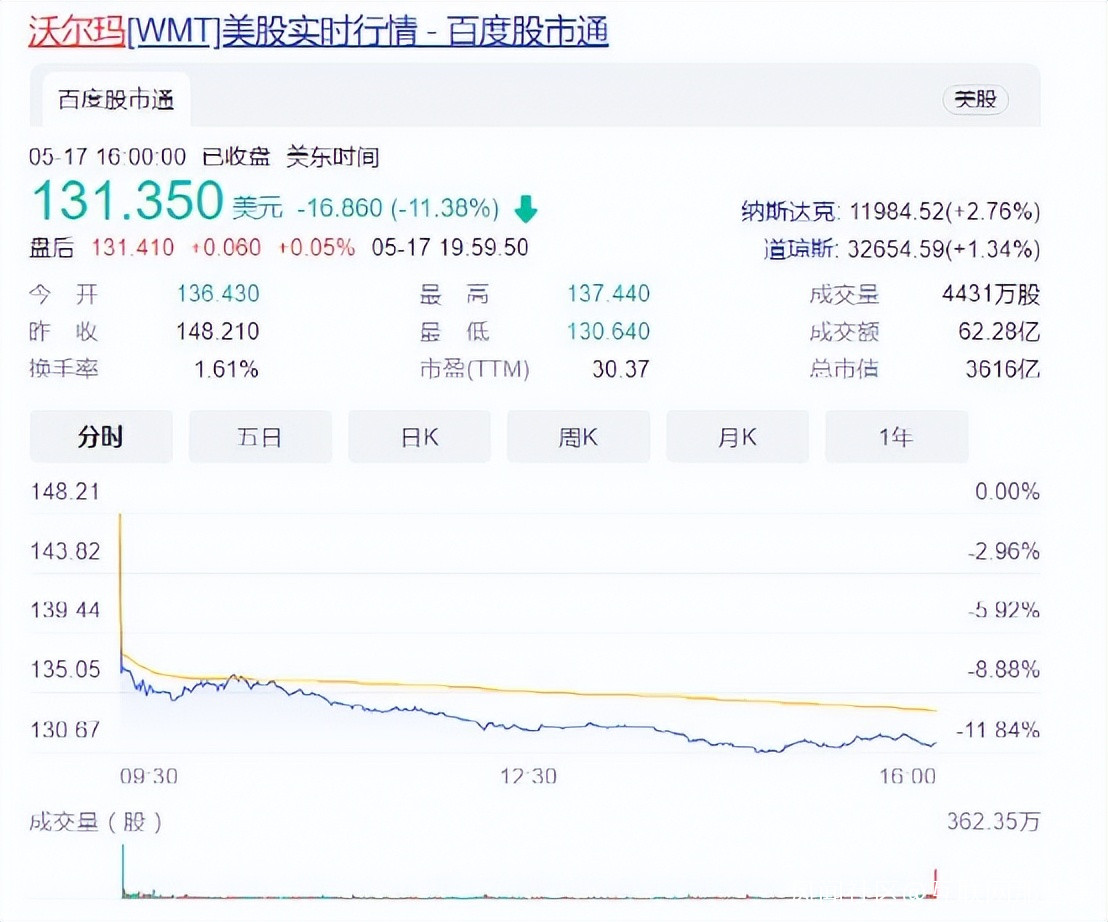Click the opening volume spike bar
The height and width of the screenshot is (922, 1108).
point(123,871)
